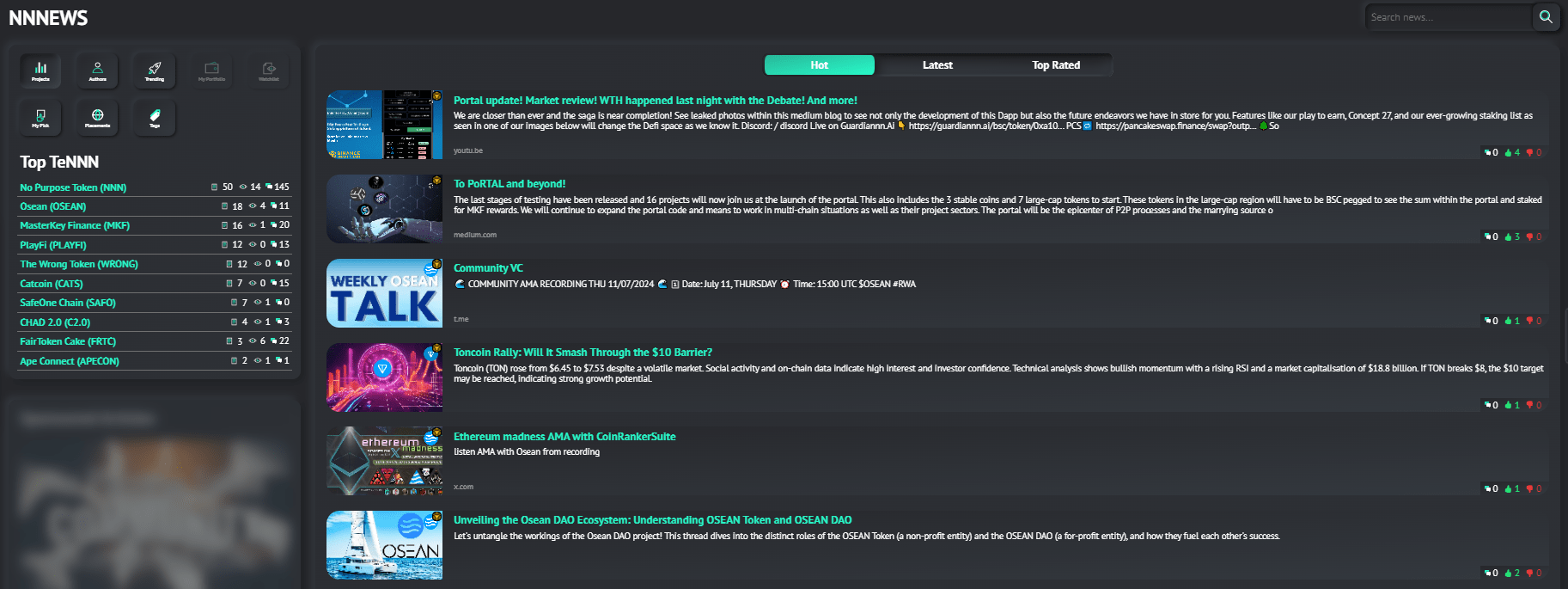Switch to the Latest tab
The width and height of the screenshot is (1568, 589).
[937, 65]
